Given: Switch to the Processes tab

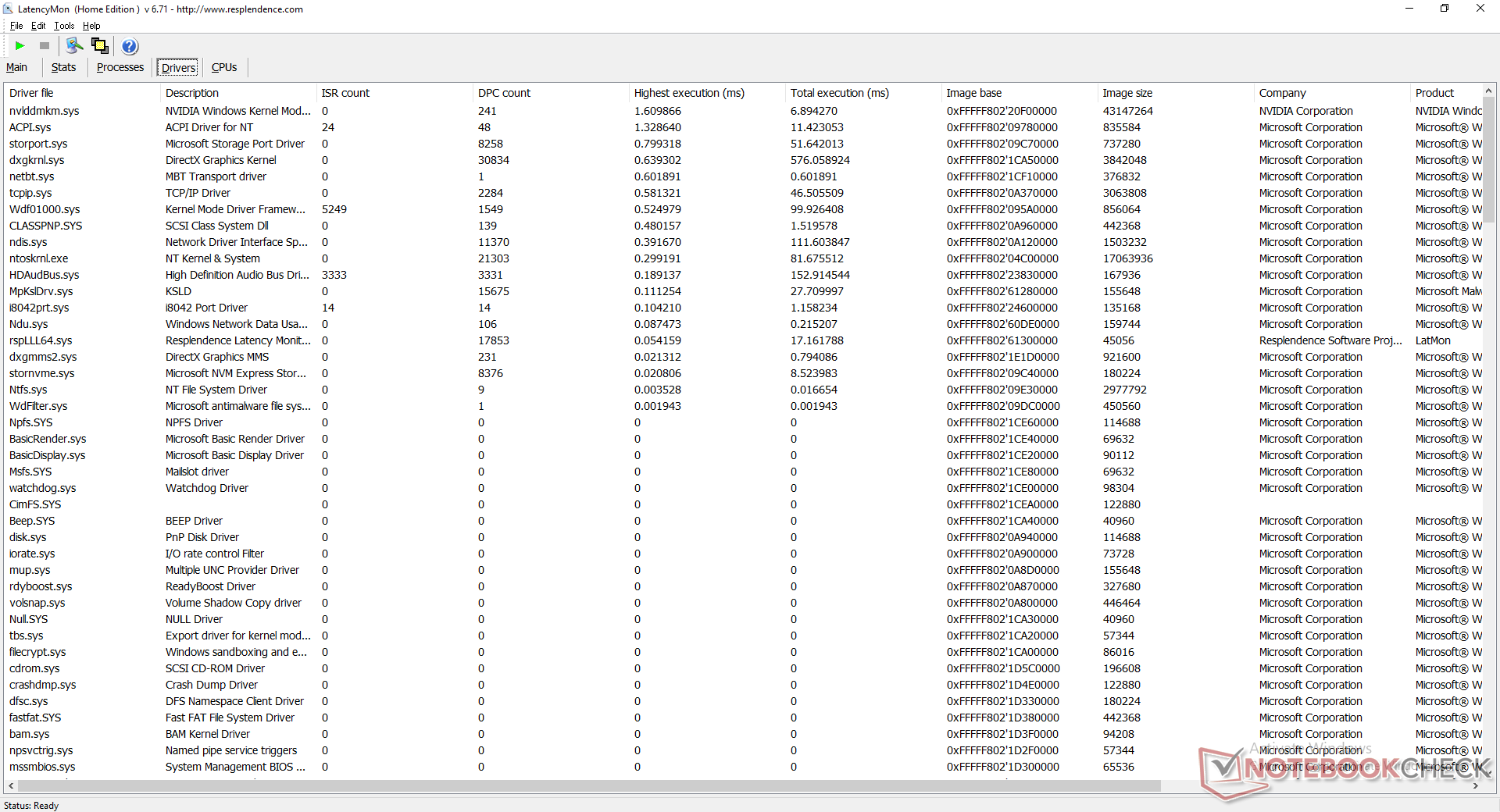Looking at the screenshot, I should (120, 67).
